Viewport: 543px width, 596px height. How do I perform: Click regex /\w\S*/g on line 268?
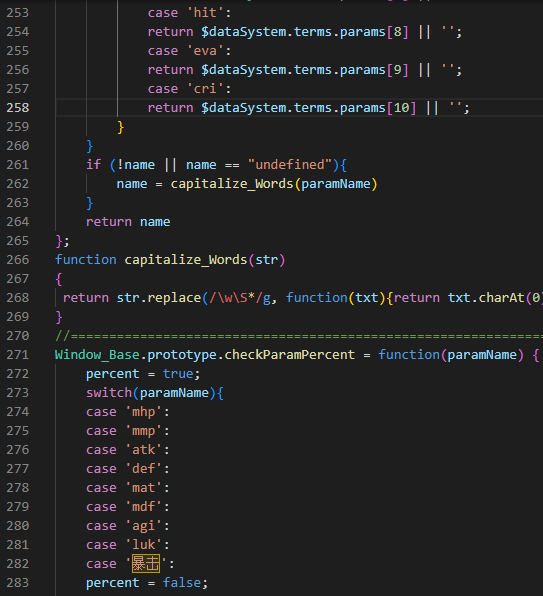pos(239,298)
